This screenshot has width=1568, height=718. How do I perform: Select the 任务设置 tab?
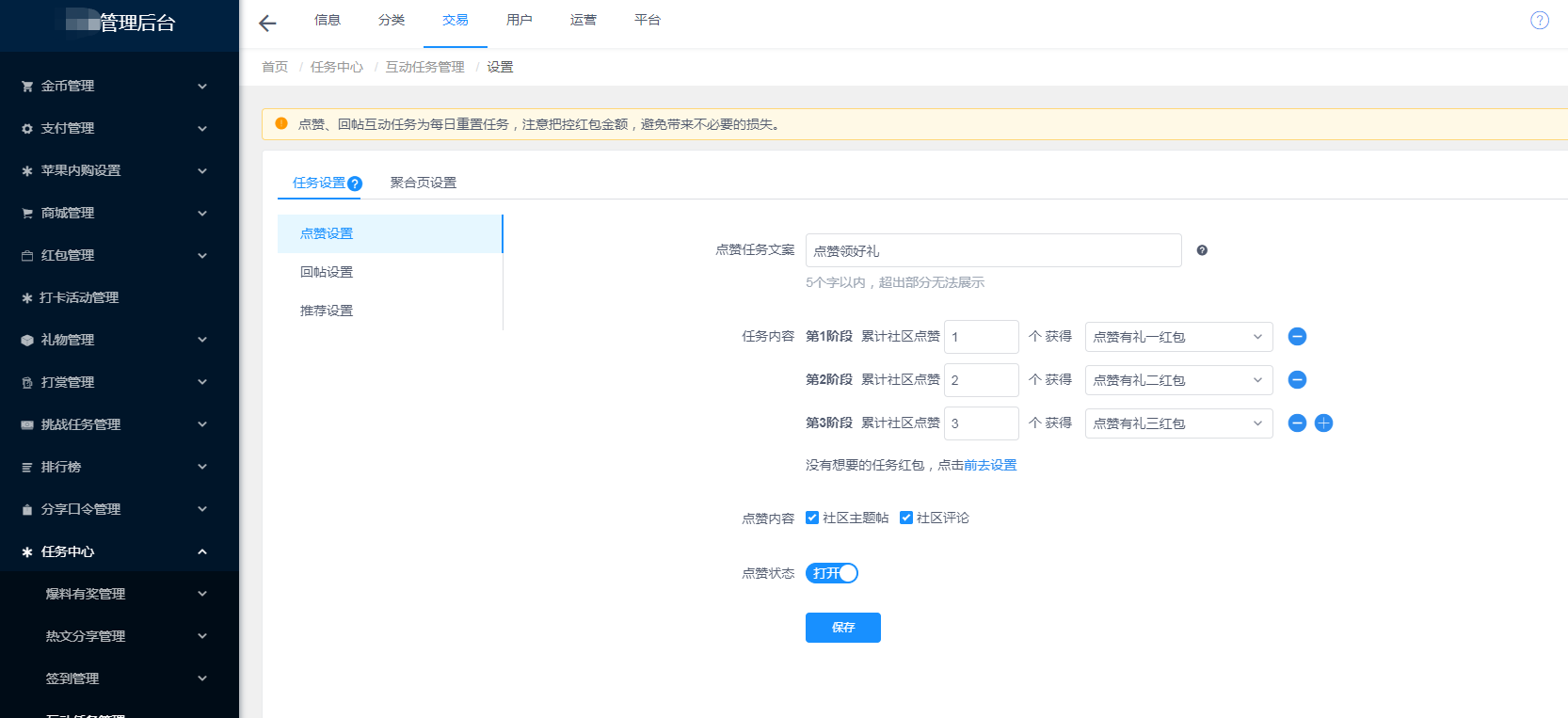pyautogui.click(x=319, y=183)
